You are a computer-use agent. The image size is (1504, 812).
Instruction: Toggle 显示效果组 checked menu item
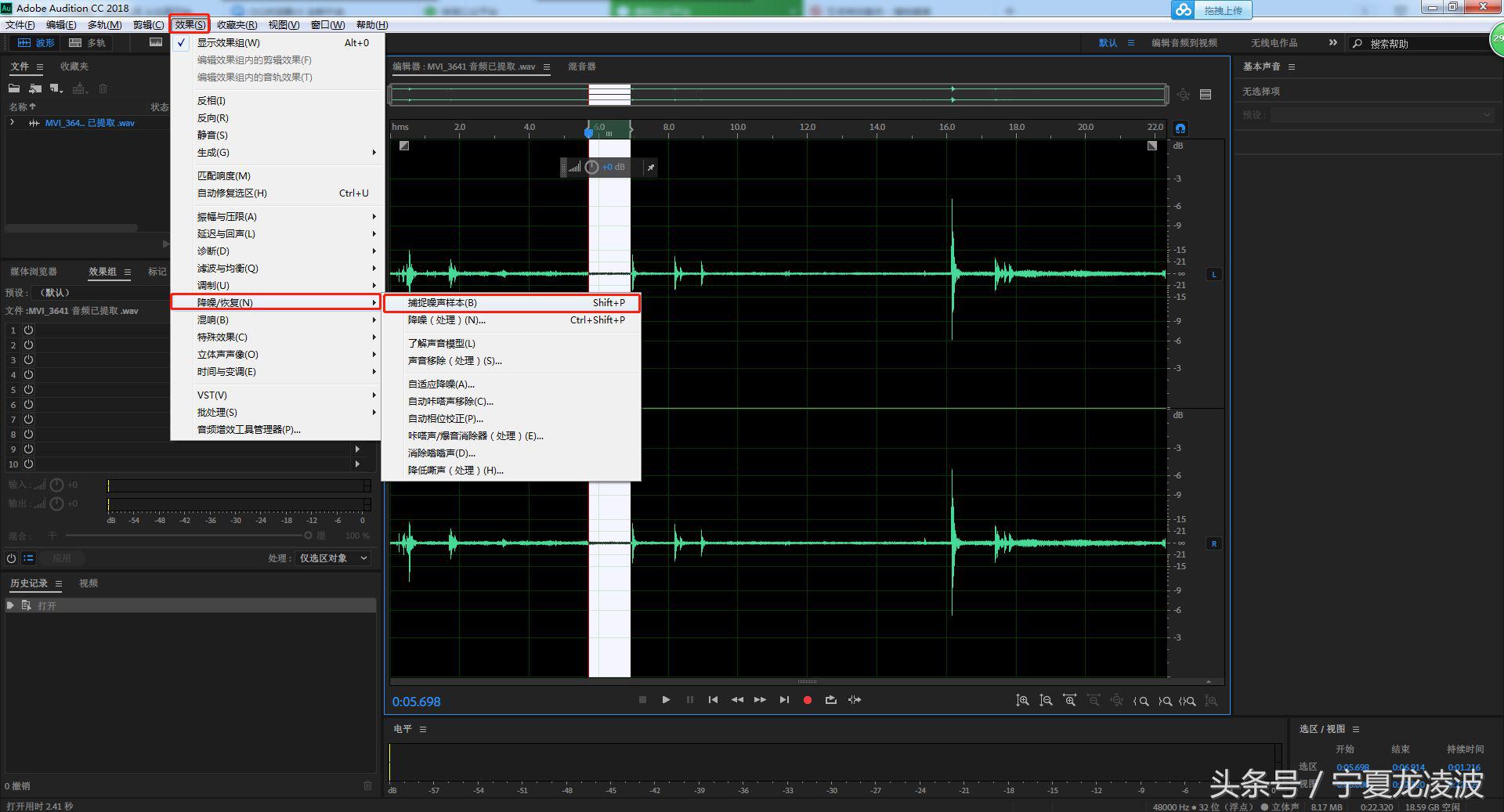[x=229, y=43]
